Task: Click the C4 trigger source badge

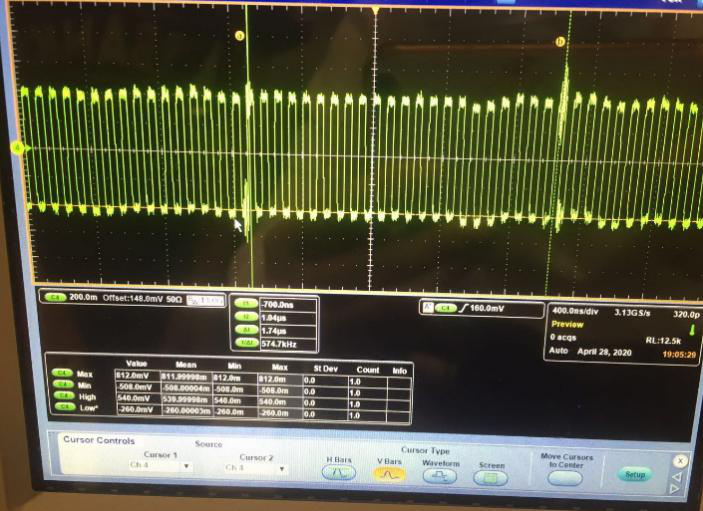Action: (445, 308)
